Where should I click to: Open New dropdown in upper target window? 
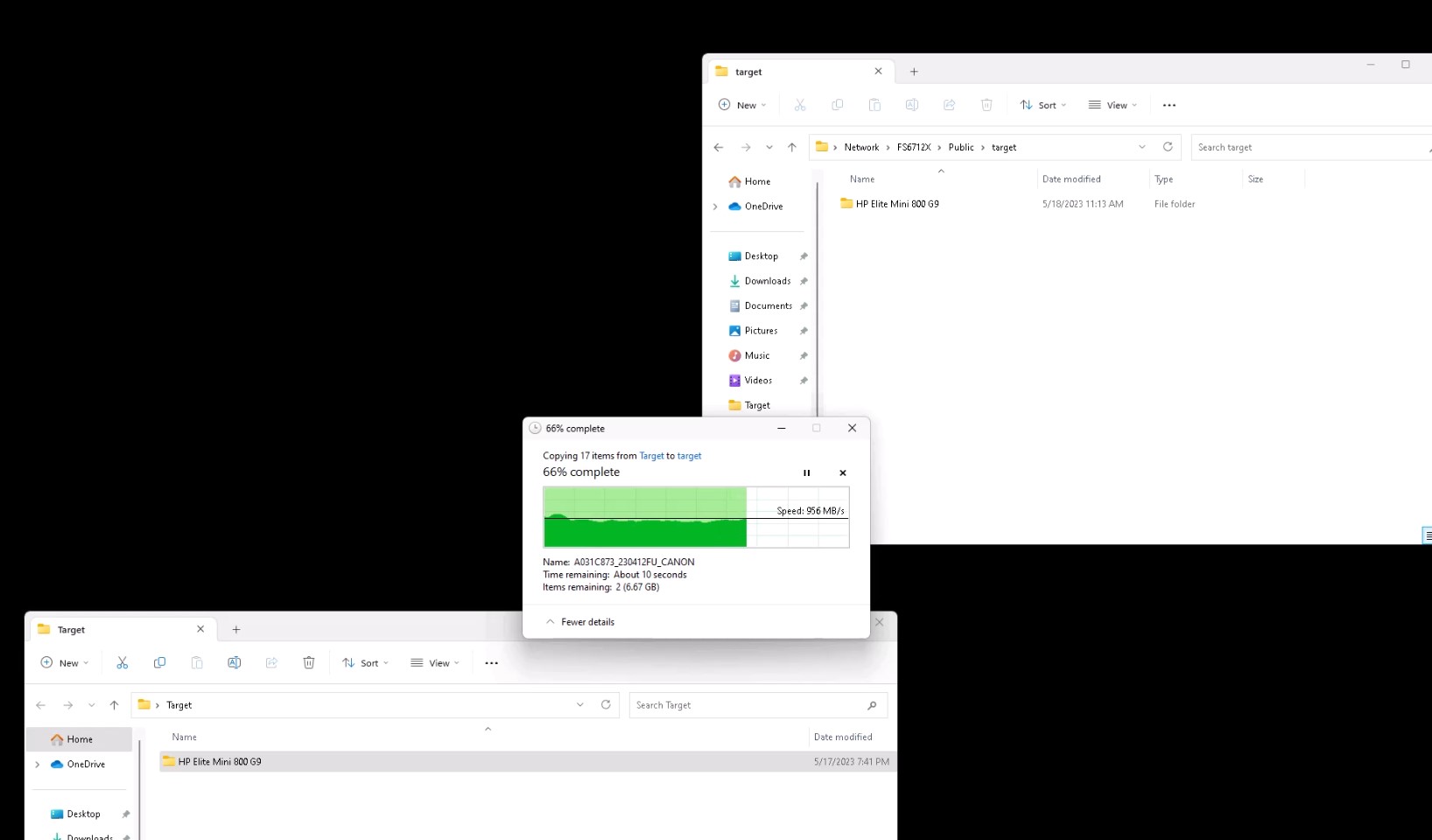point(742,105)
